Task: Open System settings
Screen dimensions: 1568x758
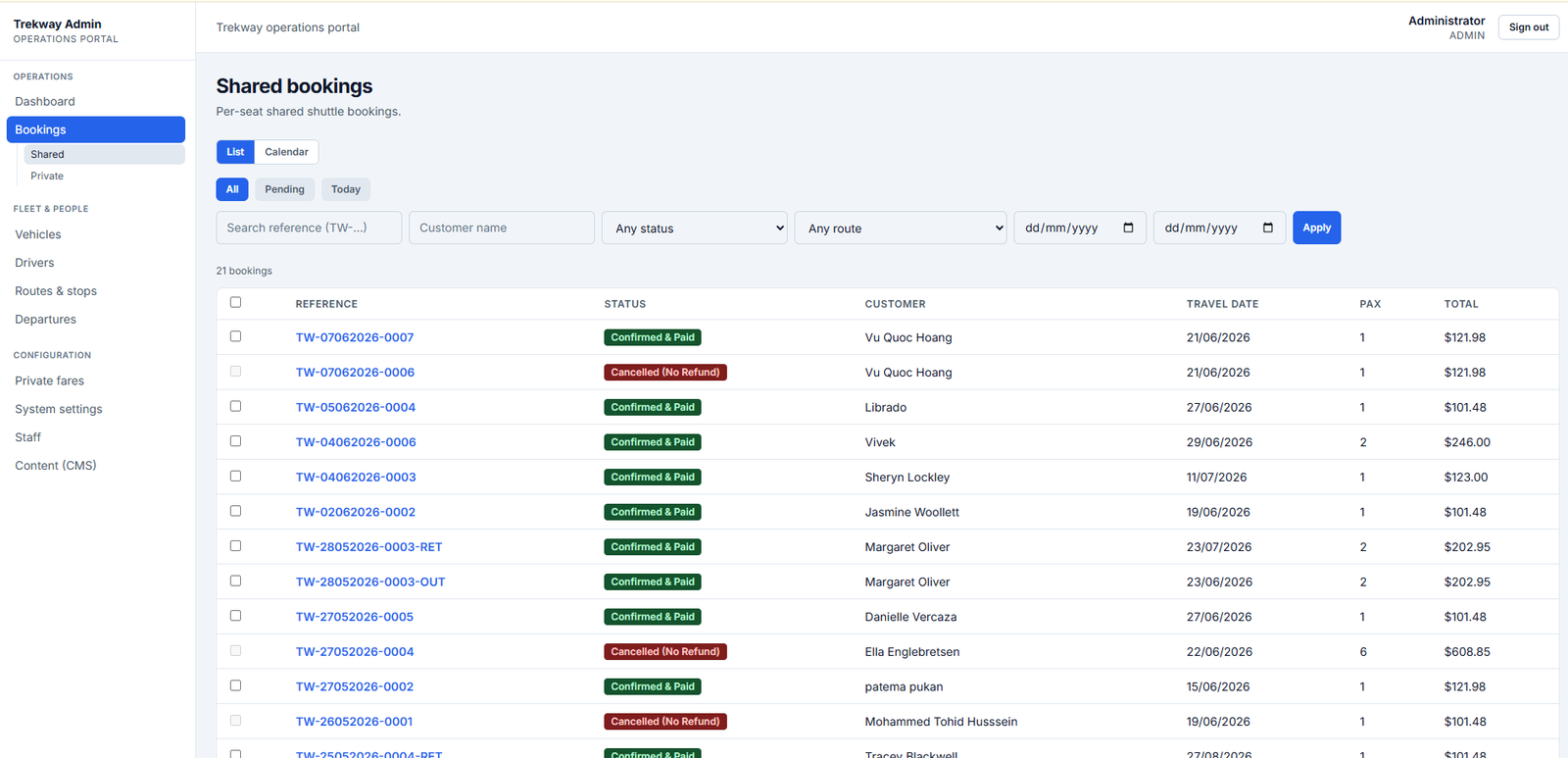Action: point(96,409)
